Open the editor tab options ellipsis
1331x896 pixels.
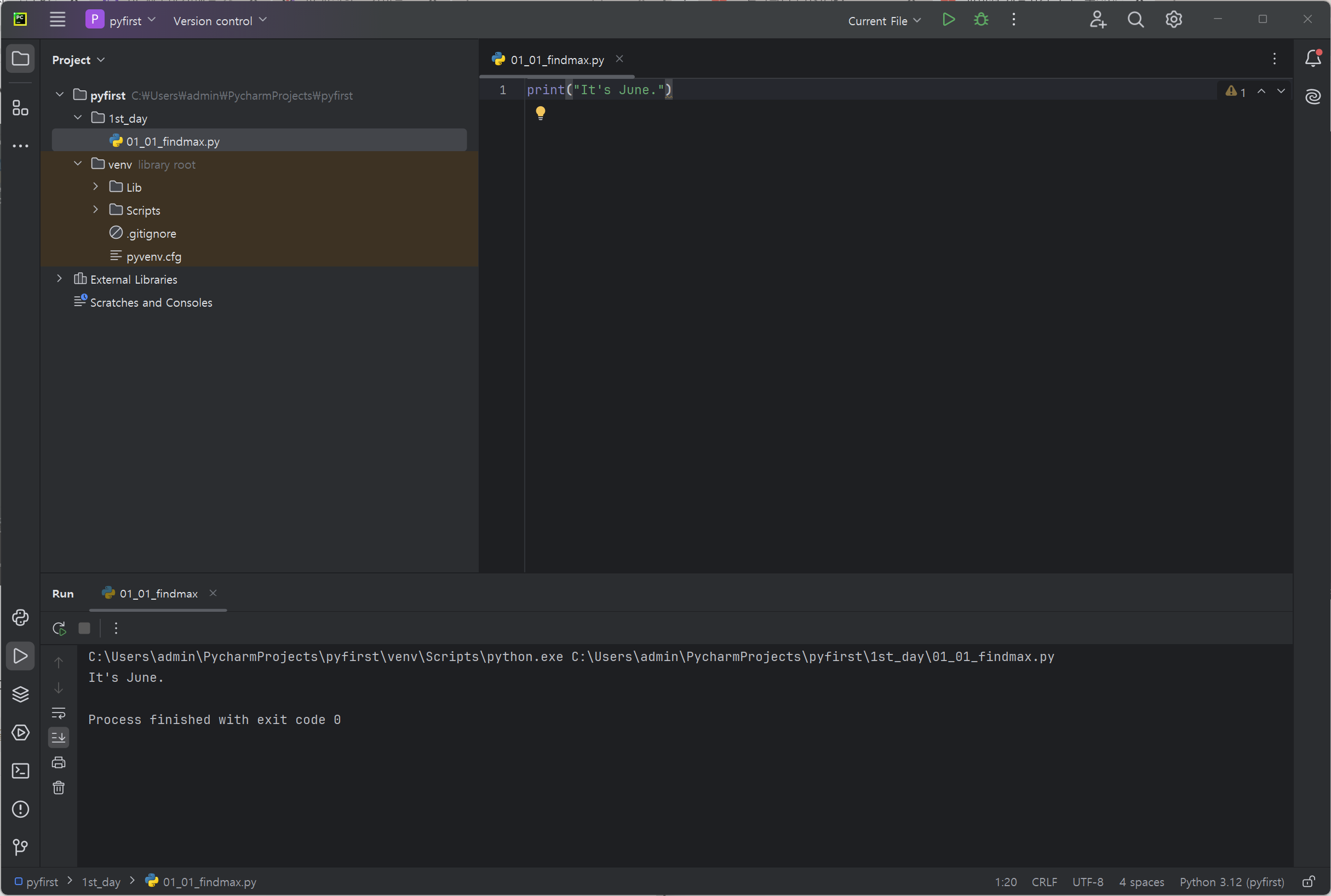1275,59
